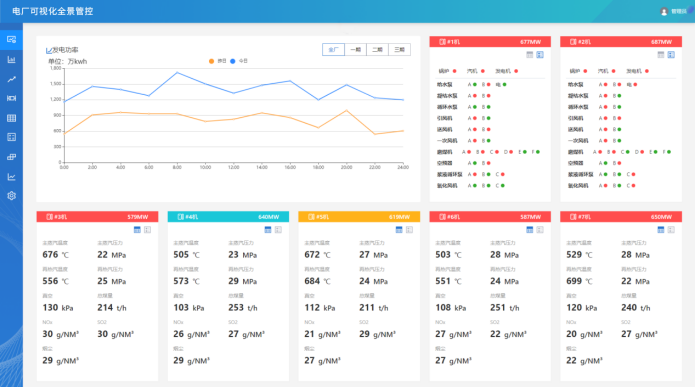
Task: Open the line chart icon above the settings gear
Action: point(12,177)
